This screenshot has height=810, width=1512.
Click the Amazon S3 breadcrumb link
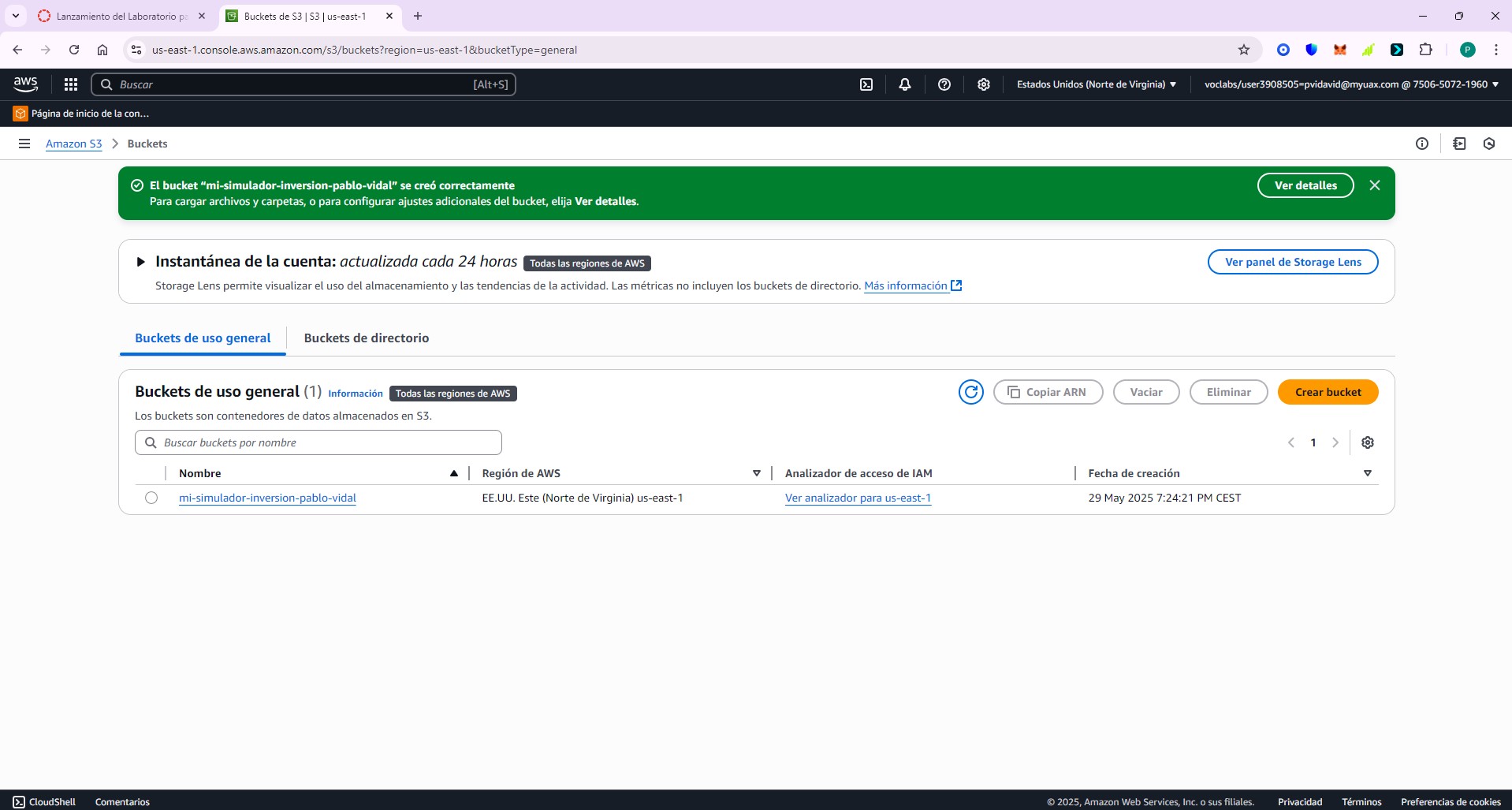coord(74,144)
